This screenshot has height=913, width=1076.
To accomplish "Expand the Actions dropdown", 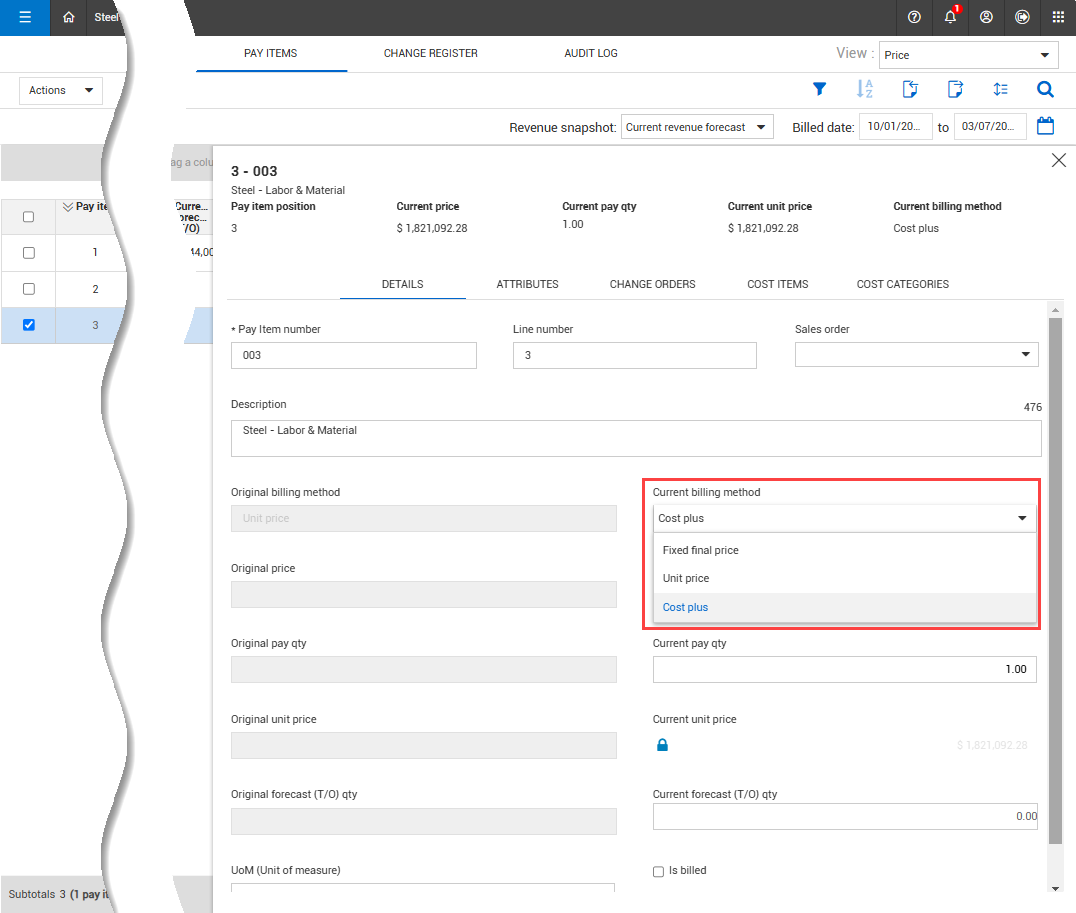I will pos(62,90).
